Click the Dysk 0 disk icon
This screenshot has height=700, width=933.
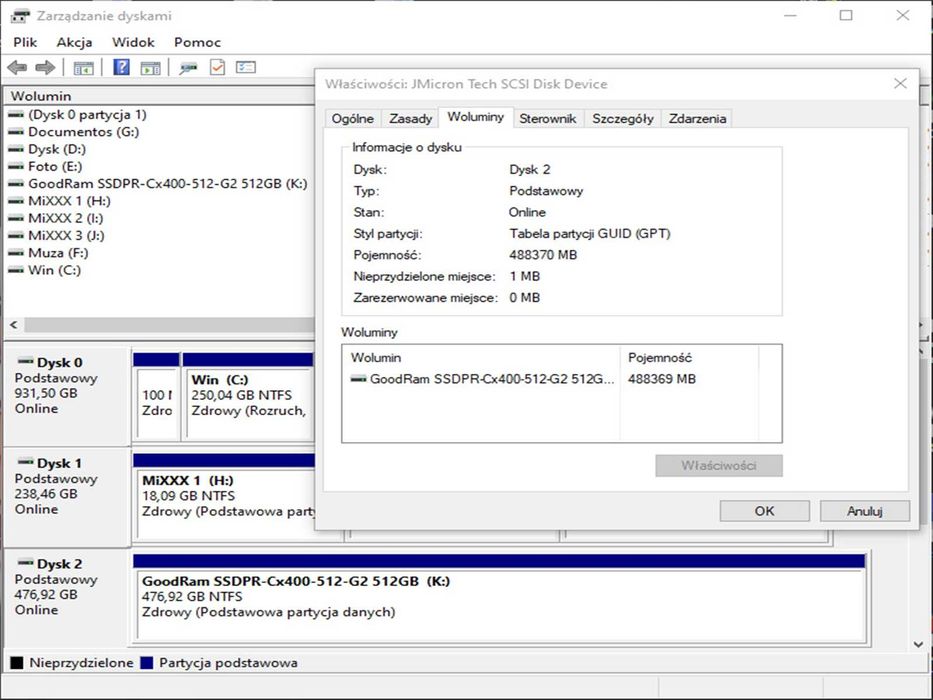tap(26, 361)
